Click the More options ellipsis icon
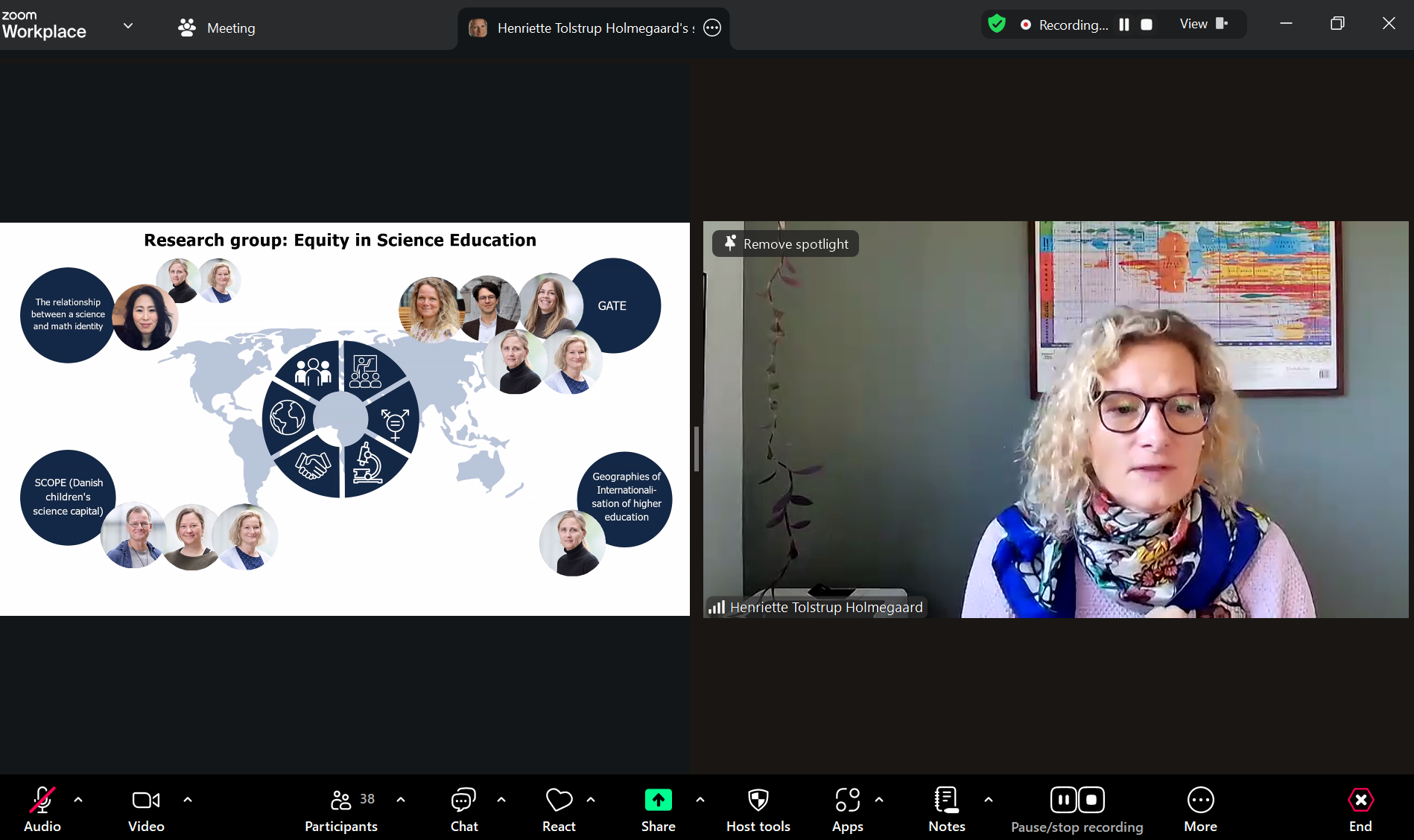Screen dimensions: 1414x840 (x=1200, y=801)
